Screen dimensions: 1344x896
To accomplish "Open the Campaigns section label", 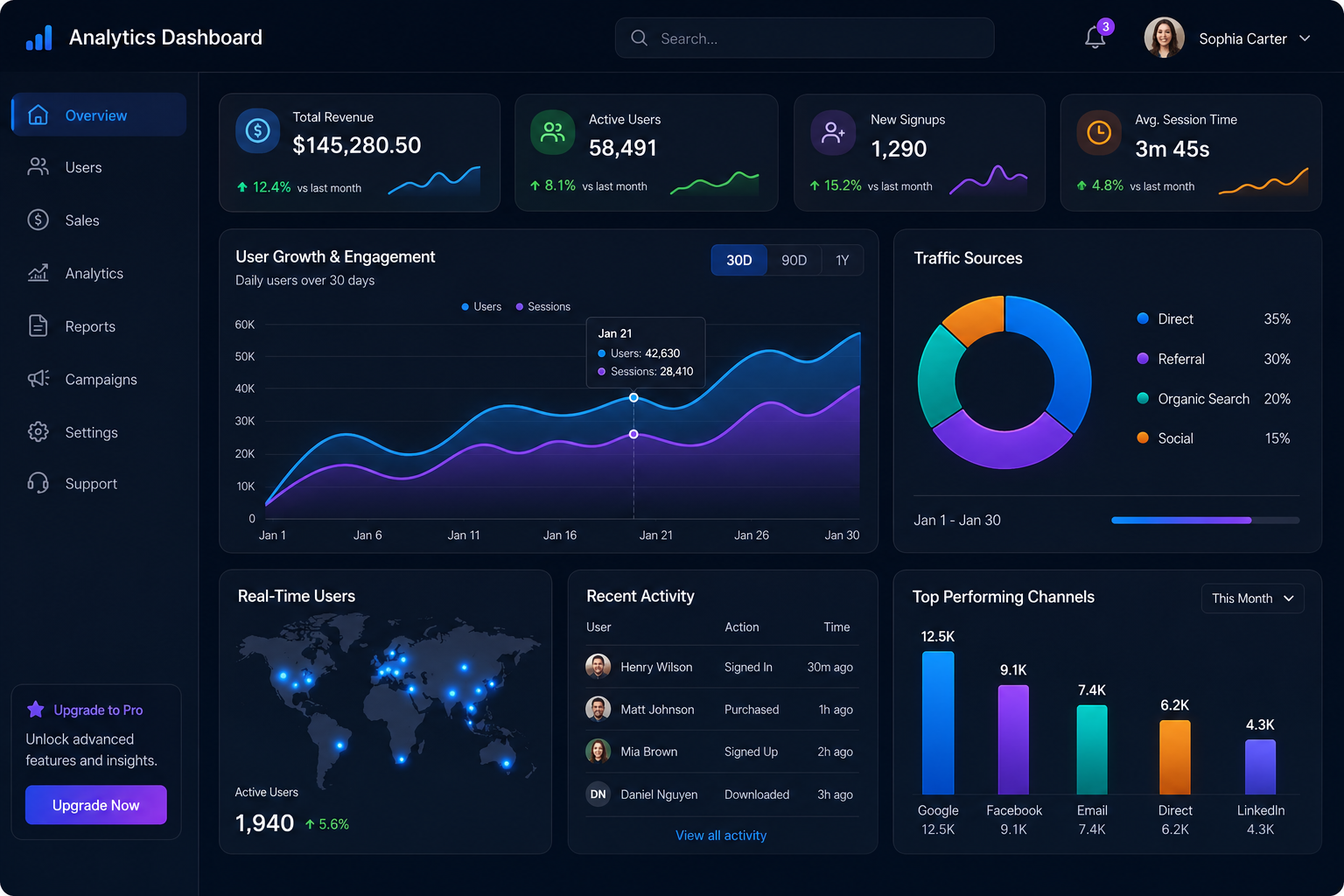I will click(101, 379).
